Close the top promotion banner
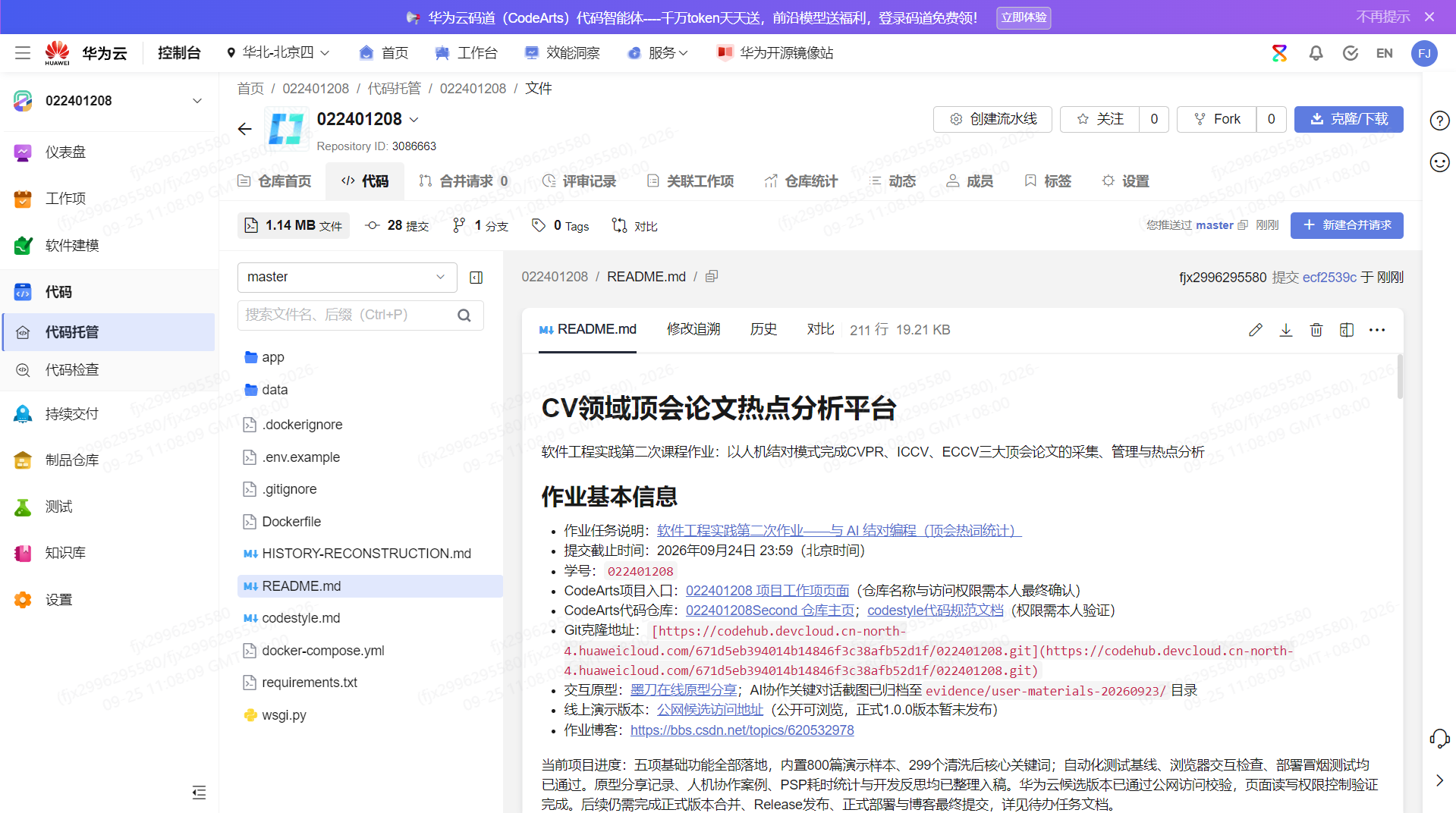 [1429, 17]
